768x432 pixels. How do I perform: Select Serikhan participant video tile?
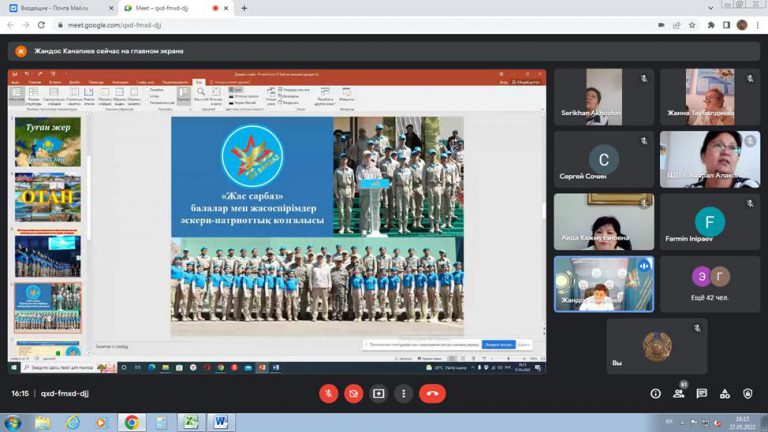[x=604, y=96]
